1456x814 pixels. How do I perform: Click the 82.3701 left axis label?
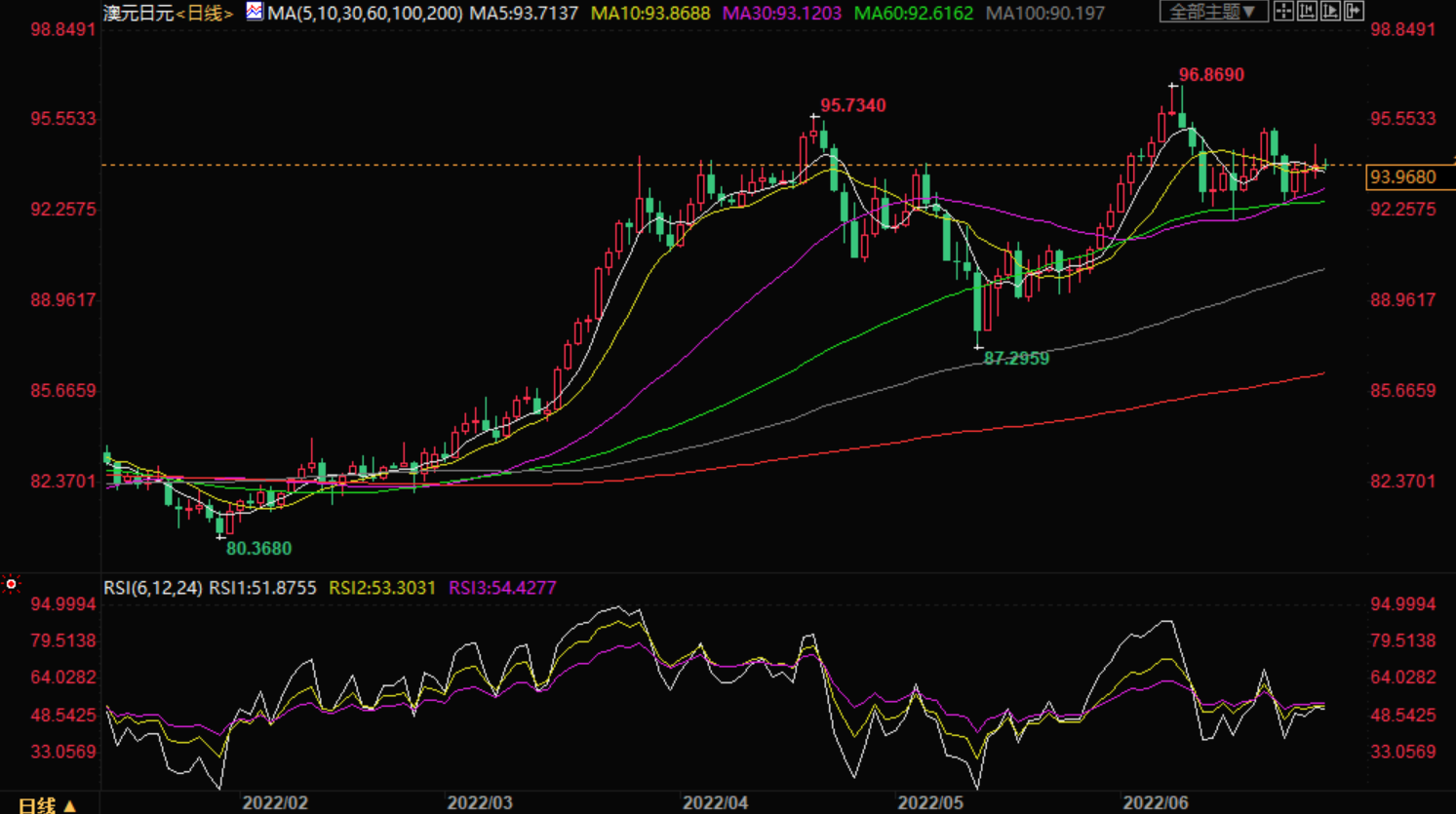[63, 482]
